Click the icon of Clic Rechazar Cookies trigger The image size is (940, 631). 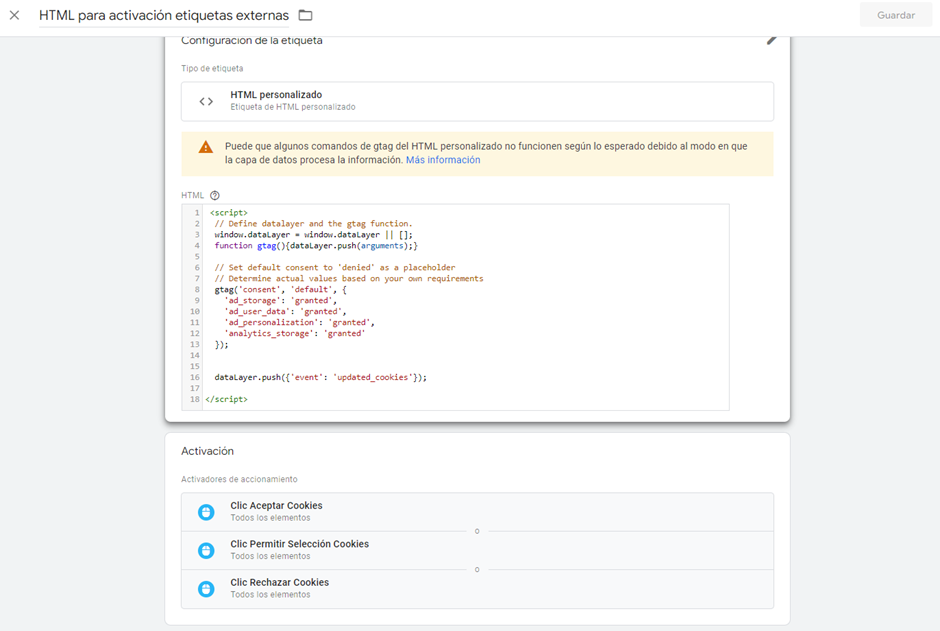[x=206, y=589]
